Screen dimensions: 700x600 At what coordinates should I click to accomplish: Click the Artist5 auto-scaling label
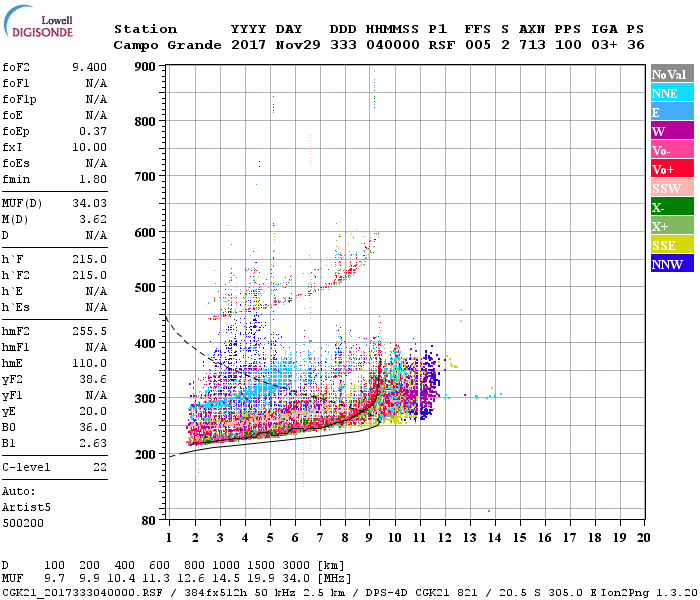(x=26, y=508)
